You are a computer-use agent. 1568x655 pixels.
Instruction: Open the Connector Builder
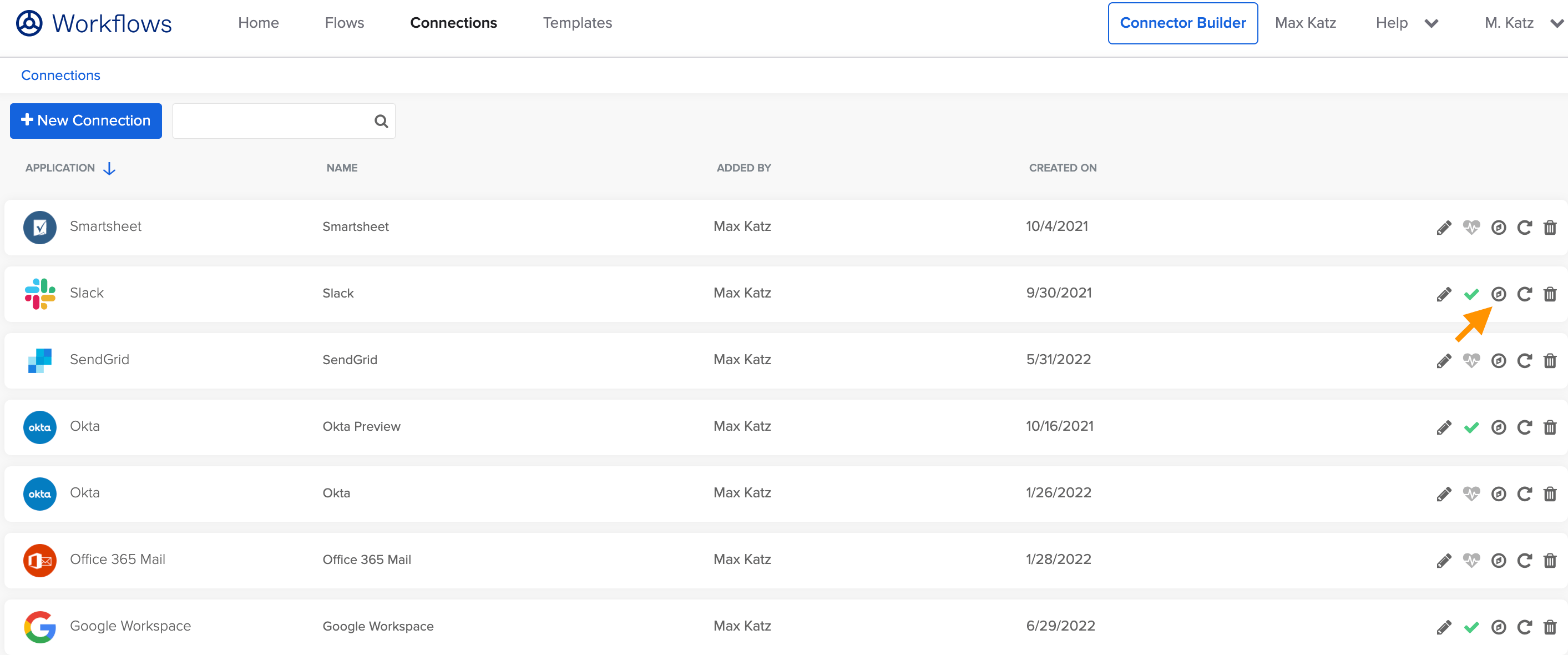click(x=1183, y=23)
